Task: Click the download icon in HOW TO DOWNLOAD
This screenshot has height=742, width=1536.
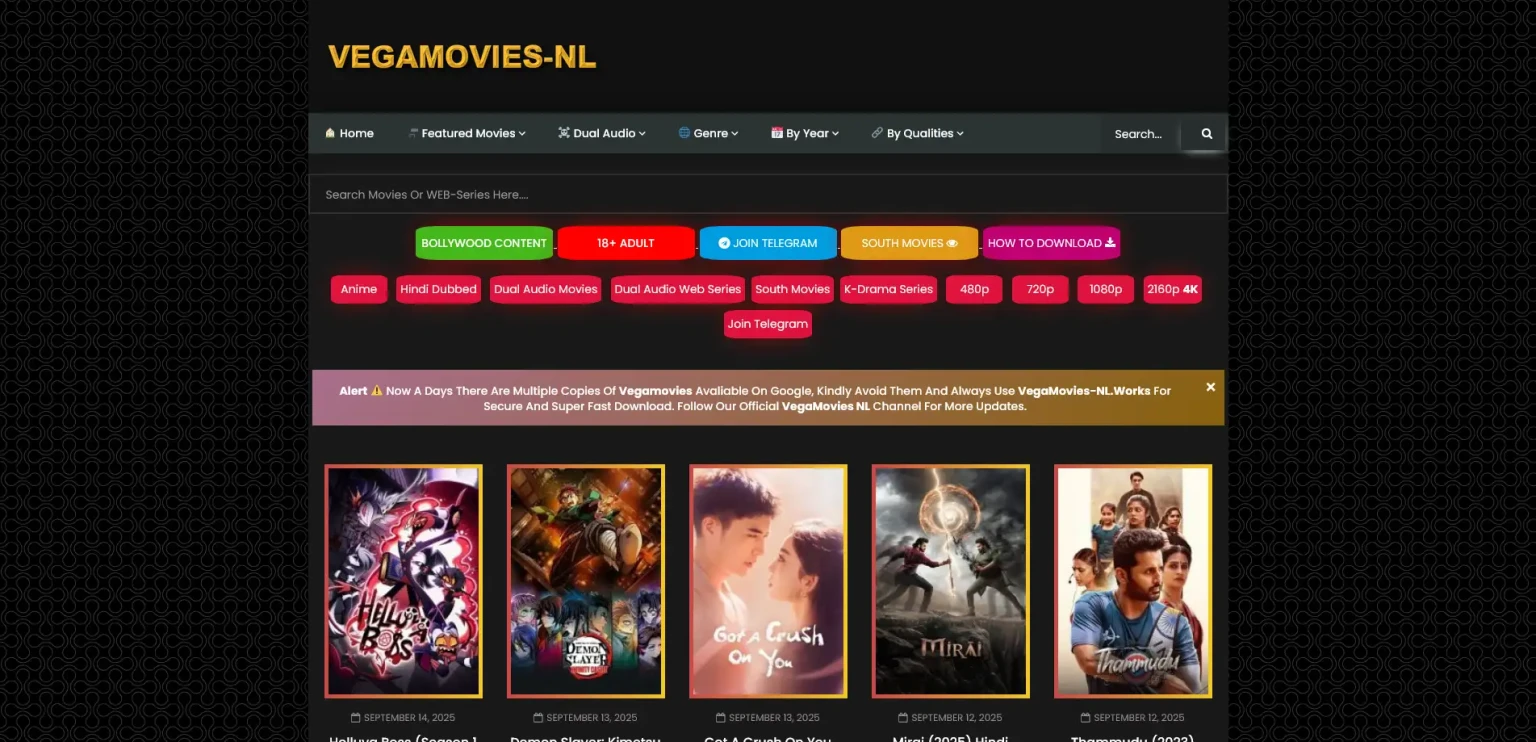Action: [x=1110, y=242]
